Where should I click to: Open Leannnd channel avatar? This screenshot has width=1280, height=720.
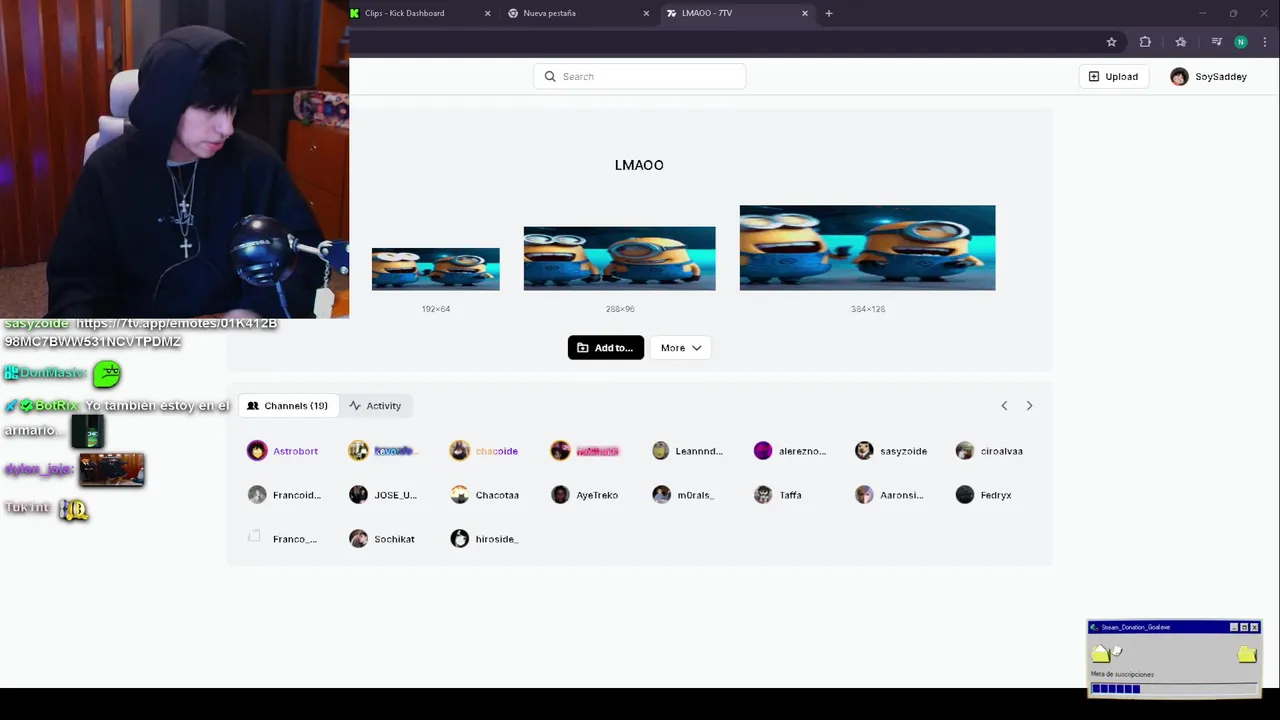tap(660, 451)
